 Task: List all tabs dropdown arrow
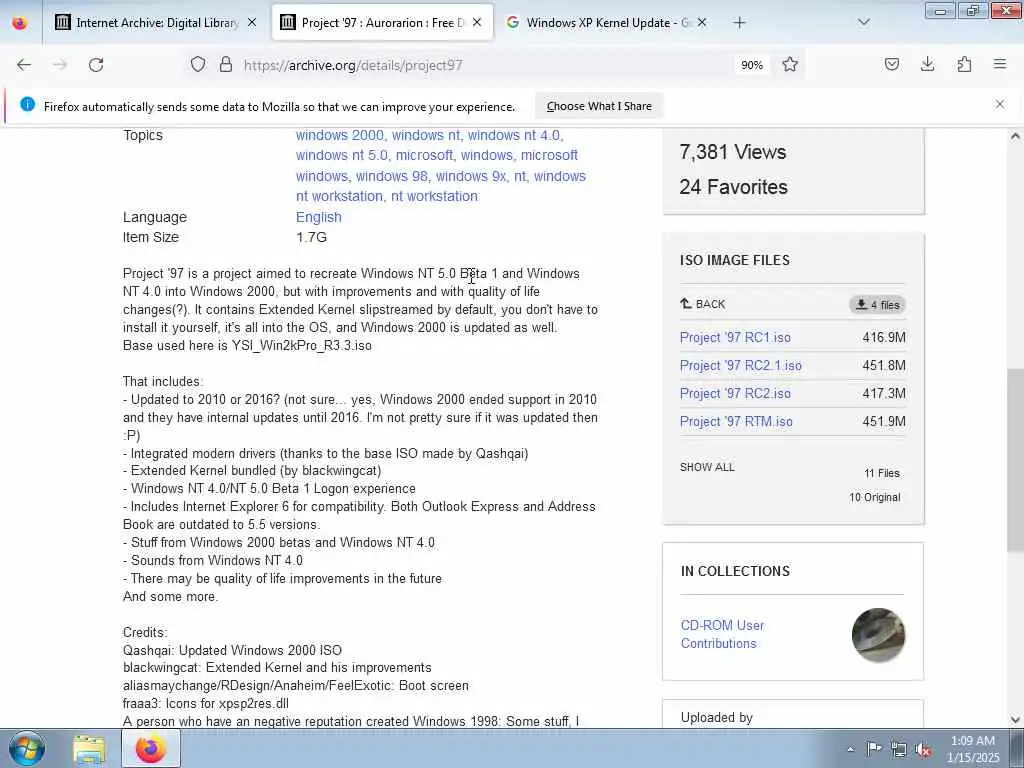(864, 22)
